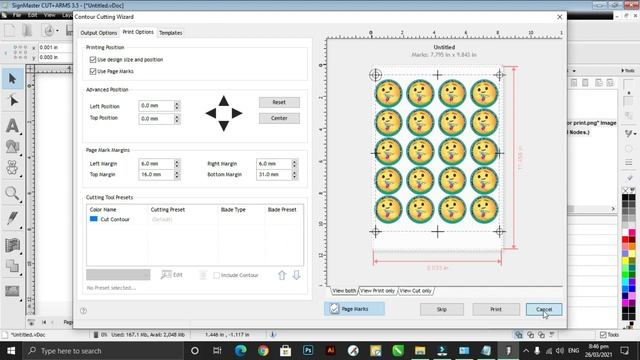Select the Cut Contour row

(x=195, y=219)
